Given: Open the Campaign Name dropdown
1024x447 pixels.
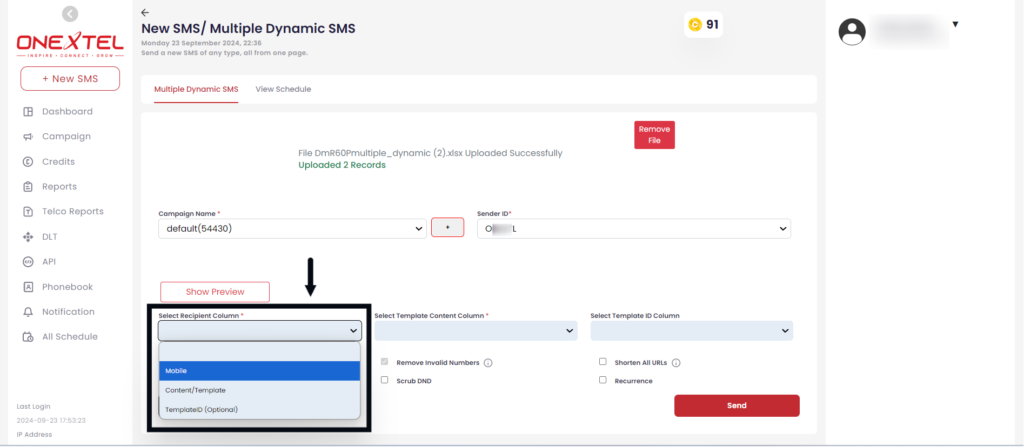Looking at the screenshot, I should (293, 228).
